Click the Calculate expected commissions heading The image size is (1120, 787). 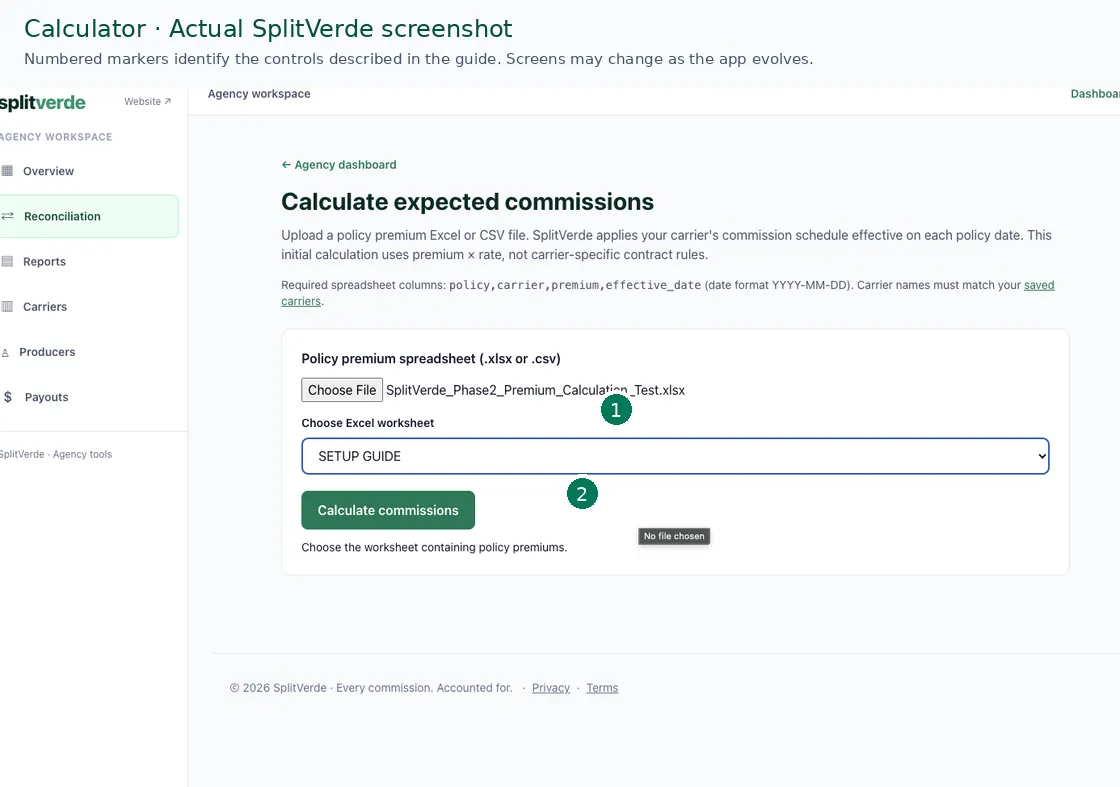coord(467,201)
